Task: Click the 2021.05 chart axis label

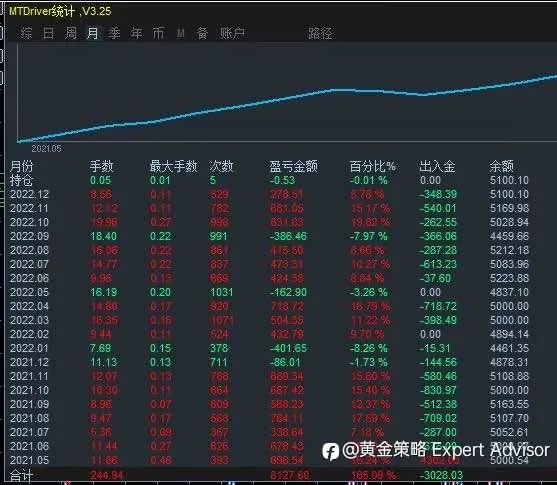Action: tap(46, 149)
